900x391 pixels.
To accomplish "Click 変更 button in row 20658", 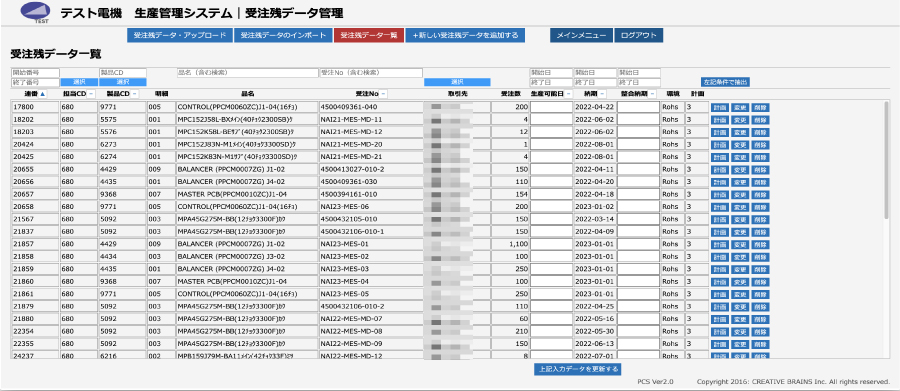I will click(x=740, y=207).
